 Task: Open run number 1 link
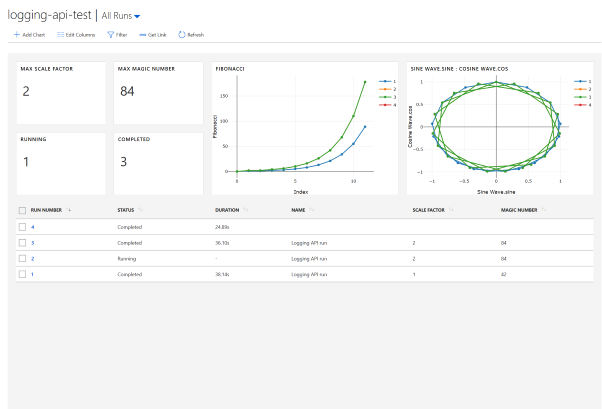pyautogui.click(x=32, y=273)
